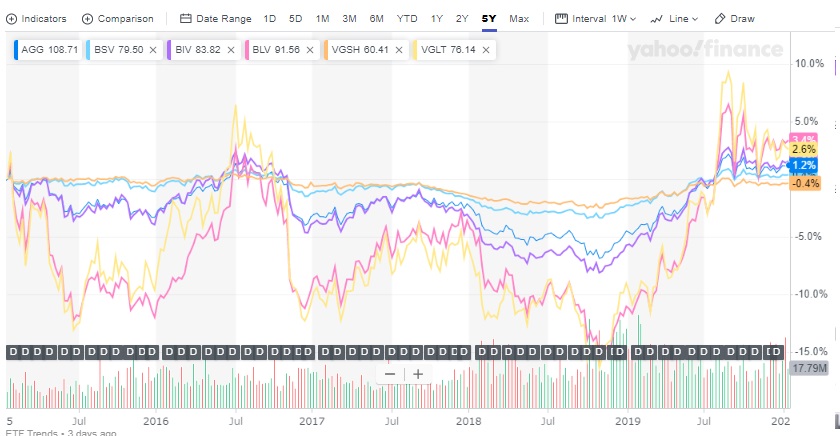Click the -0.4% orange value tag
Image resolution: width=840 pixels, height=436 pixels.
tap(805, 184)
